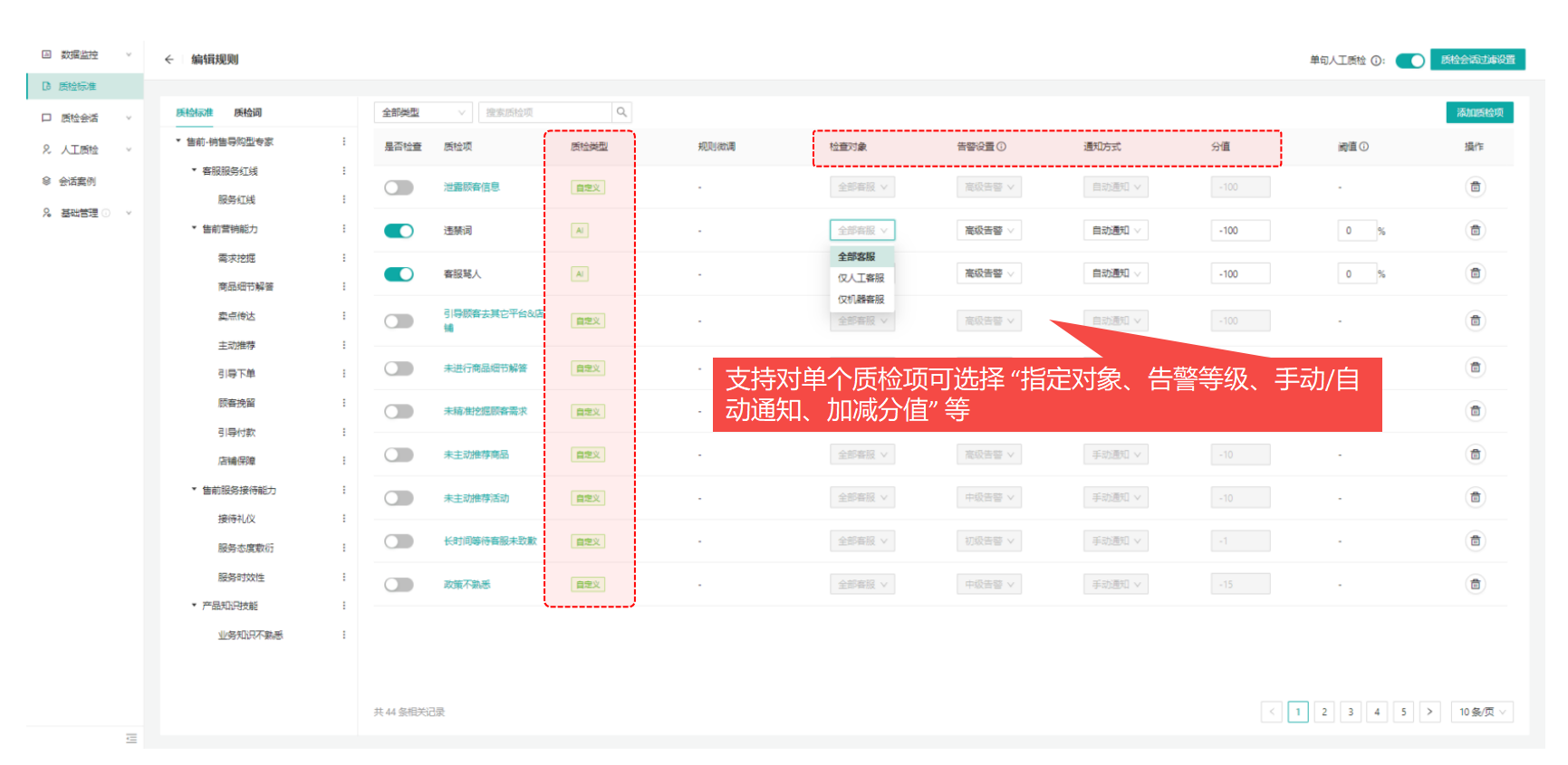The height and width of the screenshot is (765, 1568).
Task: Click the 质检会话过滤设置 button
Action: click(x=1478, y=60)
